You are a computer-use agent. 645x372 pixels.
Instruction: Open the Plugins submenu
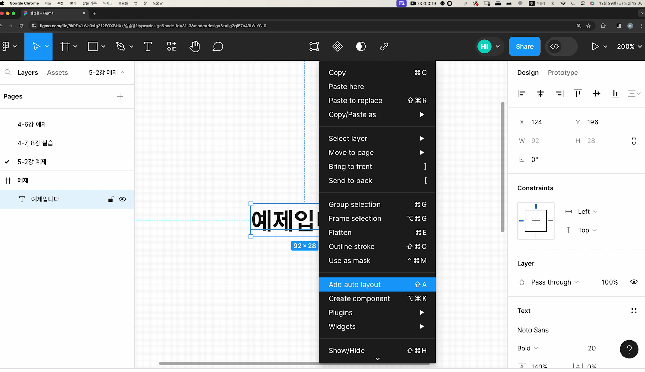click(x=377, y=312)
